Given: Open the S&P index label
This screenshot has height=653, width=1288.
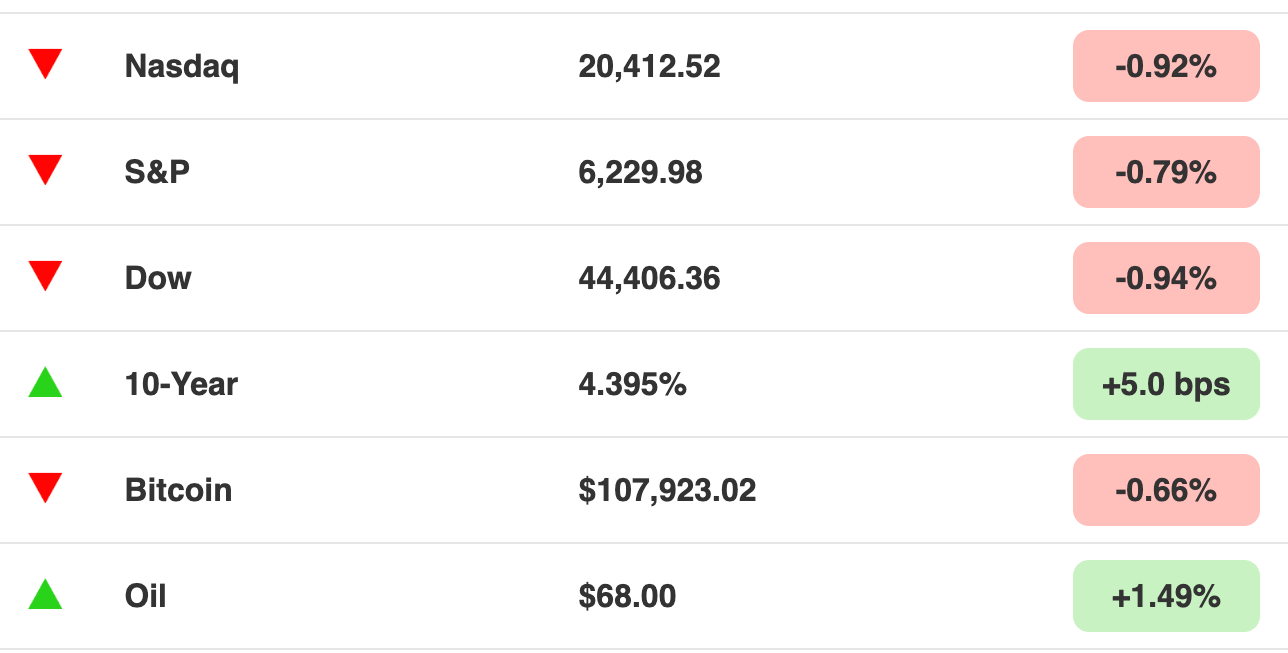Looking at the screenshot, I should click(157, 172).
